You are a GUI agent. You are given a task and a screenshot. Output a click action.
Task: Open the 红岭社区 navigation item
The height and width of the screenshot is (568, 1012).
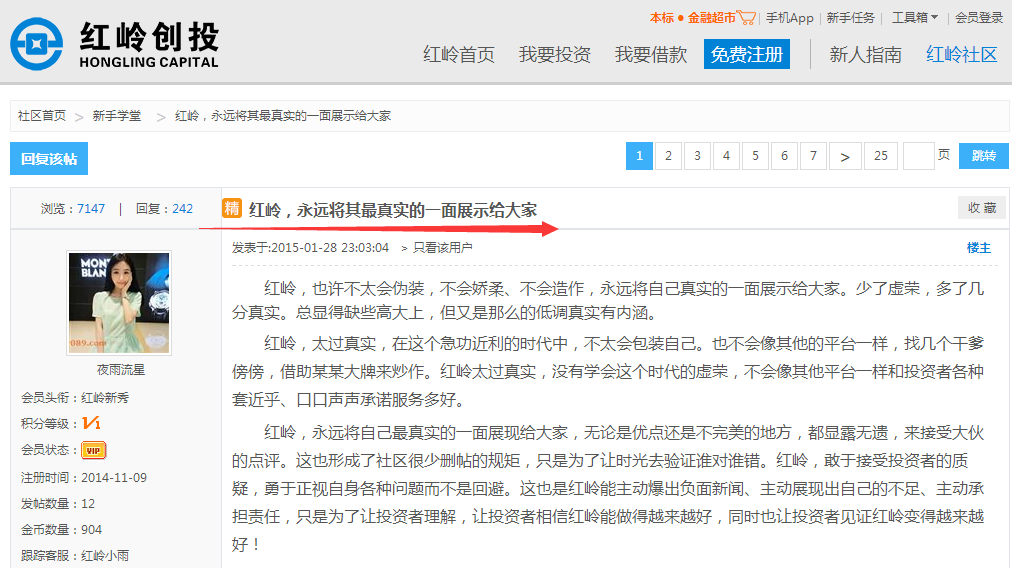(962, 55)
